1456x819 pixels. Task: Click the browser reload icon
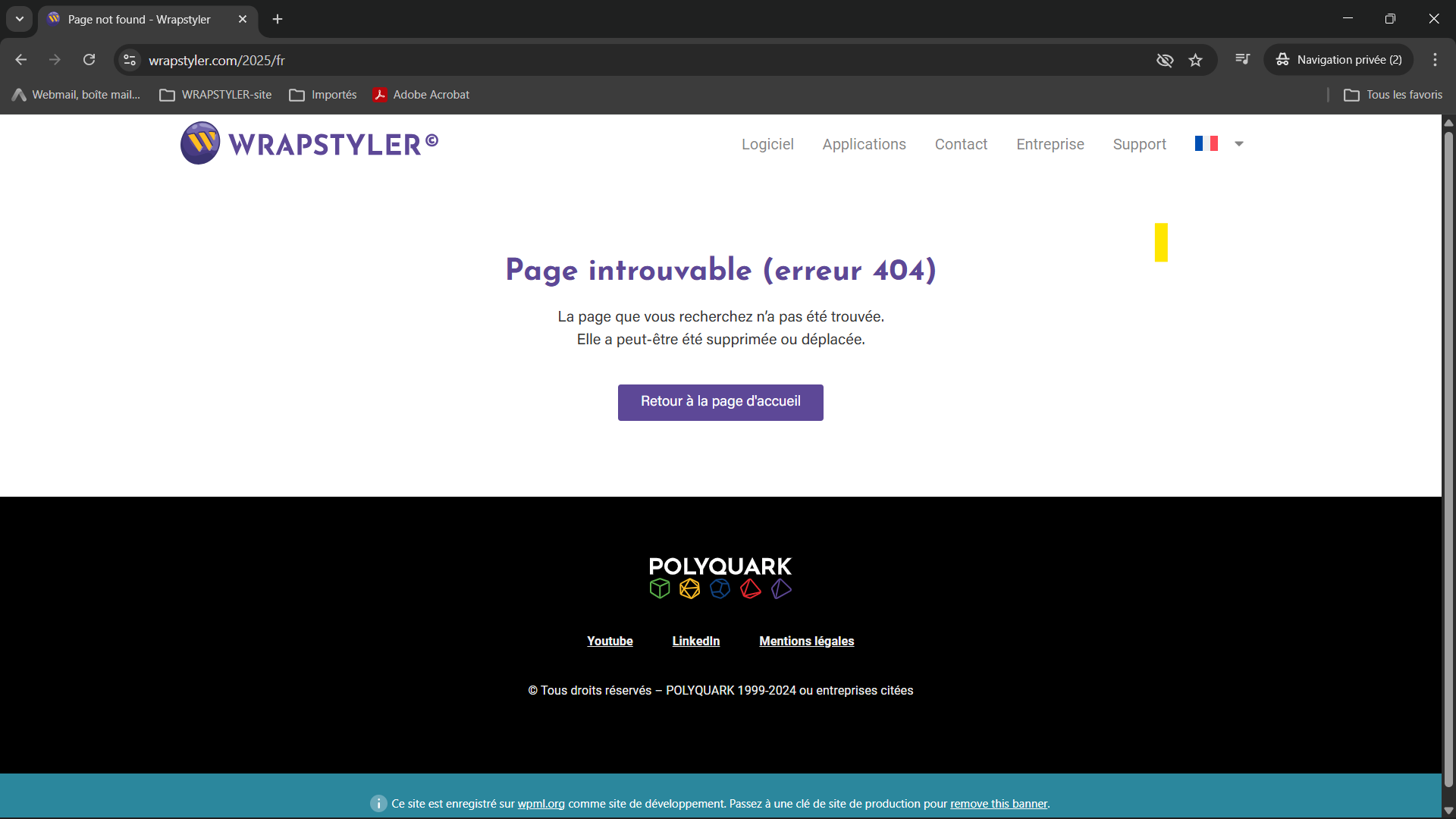click(x=89, y=60)
